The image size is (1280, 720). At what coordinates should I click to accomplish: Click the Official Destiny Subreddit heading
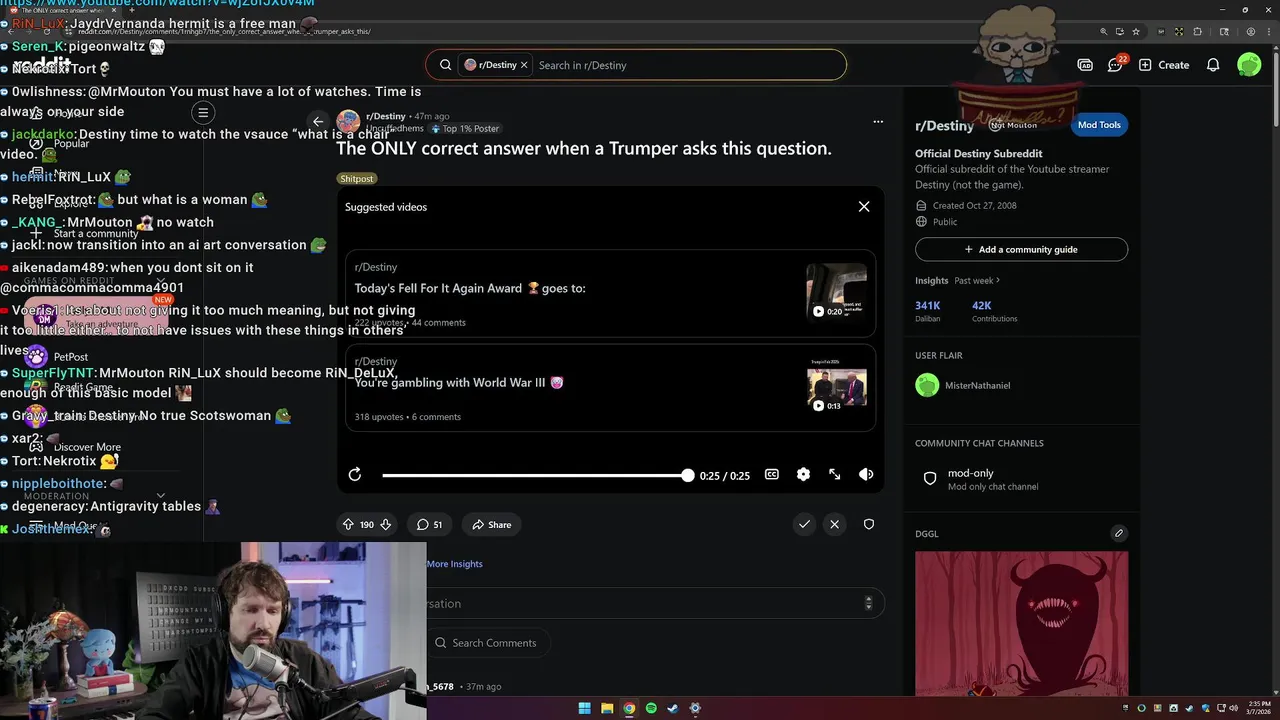pos(979,154)
